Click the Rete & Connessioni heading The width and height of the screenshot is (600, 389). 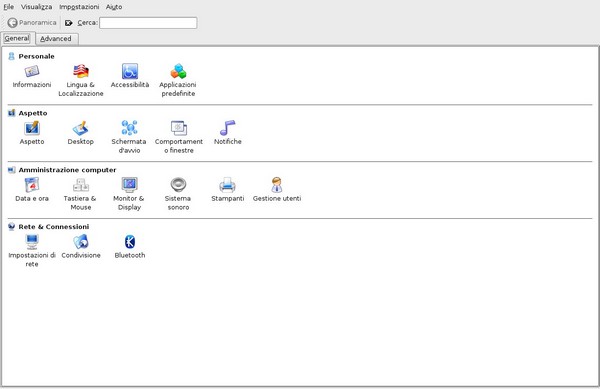coord(54,227)
